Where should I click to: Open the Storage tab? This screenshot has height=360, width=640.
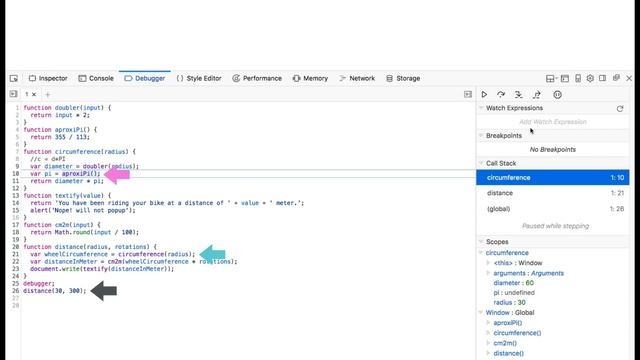click(403, 78)
